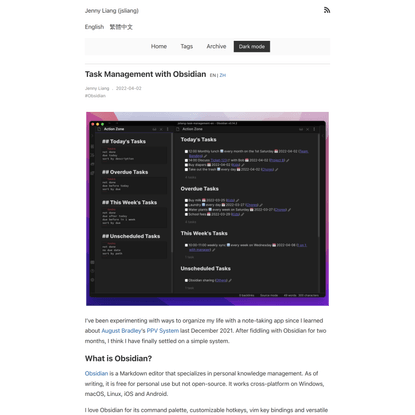Click the What is Obsidian? heading
The width and height of the screenshot is (415, 415).
tap(118, 358)
